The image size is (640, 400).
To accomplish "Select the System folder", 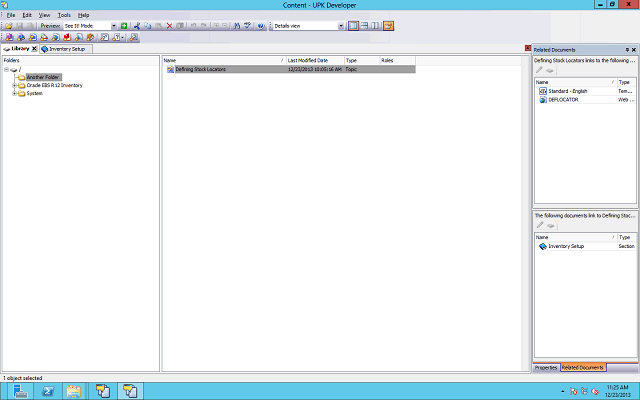I will tap(35, 93).
